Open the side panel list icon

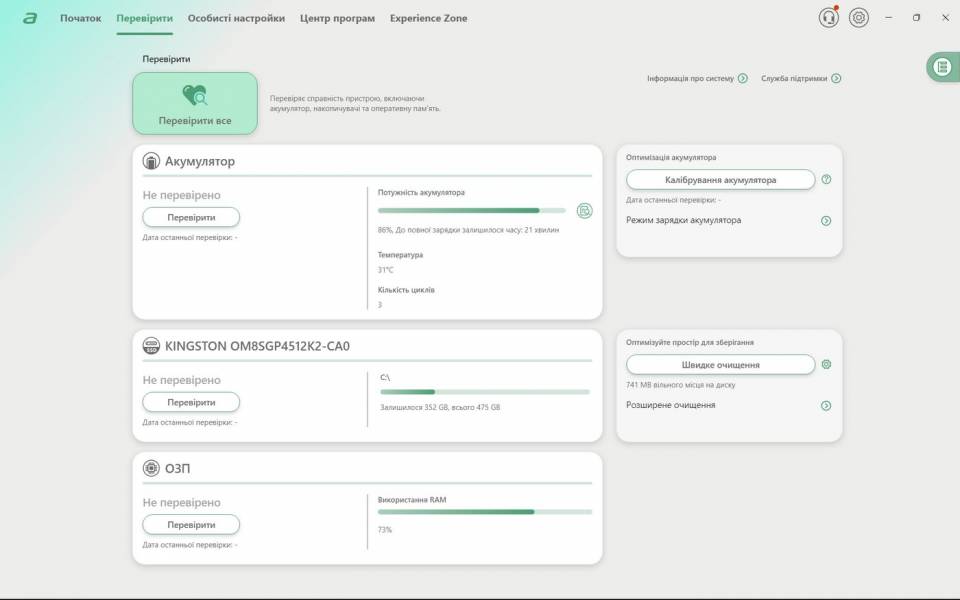coord(942,67)
